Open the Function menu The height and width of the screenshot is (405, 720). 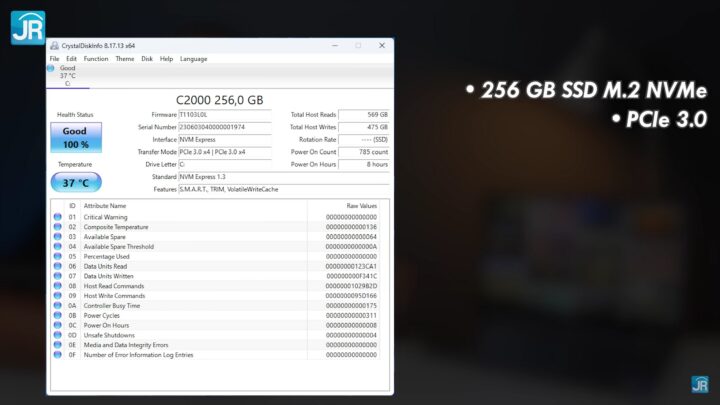[x=96, y=59]
